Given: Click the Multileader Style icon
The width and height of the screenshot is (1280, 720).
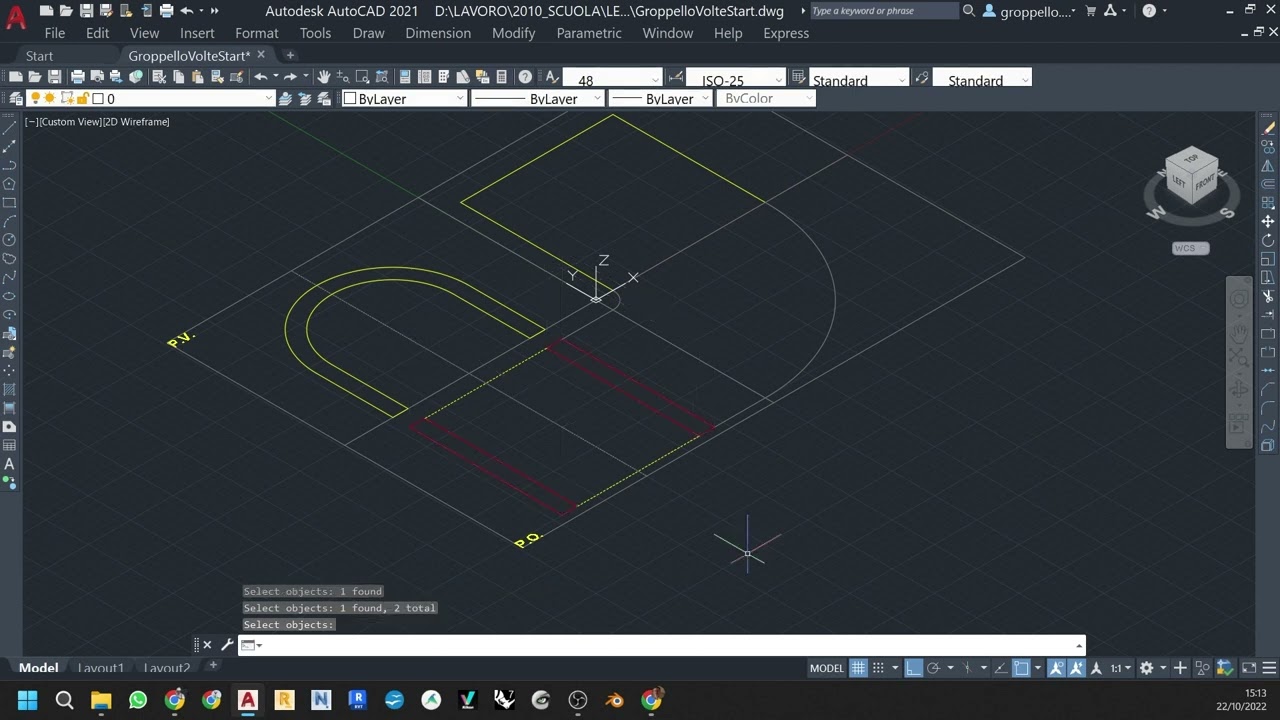Looking at the screenshot, I should pyautogui.click(x=922, y=78).
